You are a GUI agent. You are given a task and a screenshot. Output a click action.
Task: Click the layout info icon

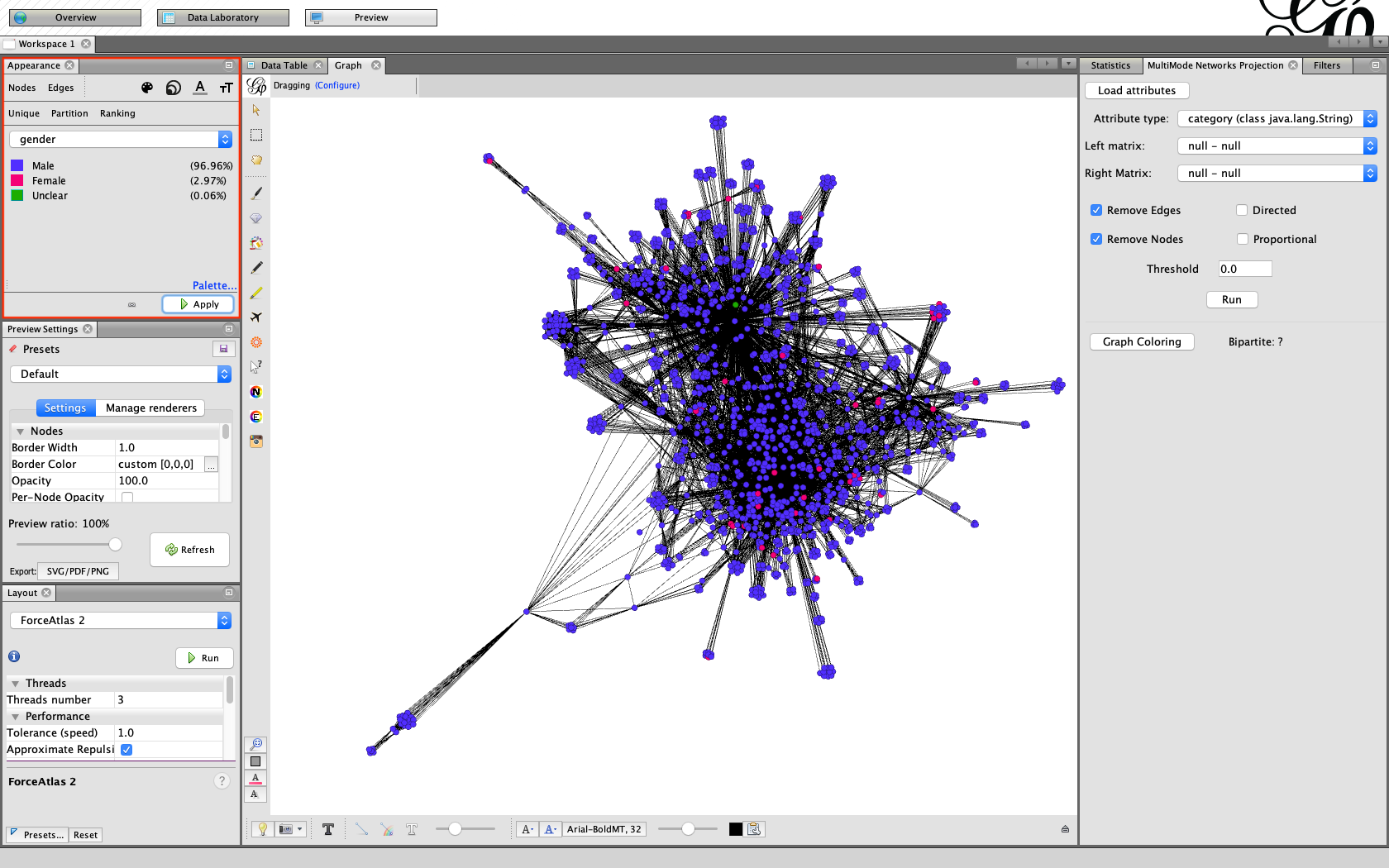coord(14,656)
